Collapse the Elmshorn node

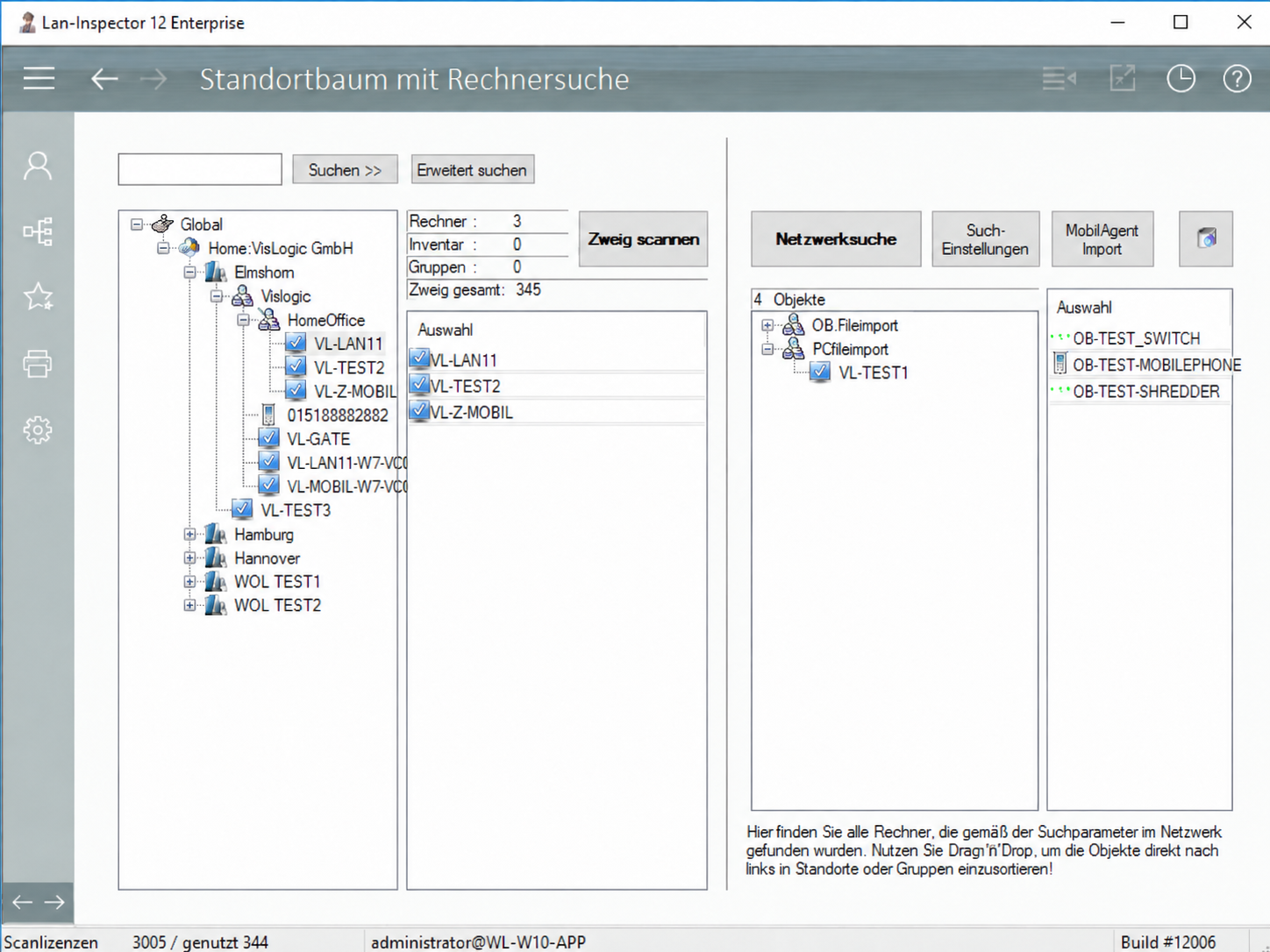pyautogui.click(x=189, y=272)
